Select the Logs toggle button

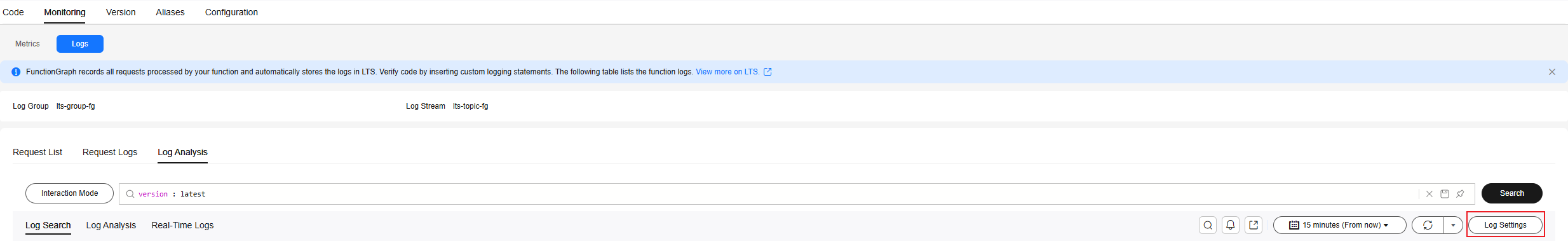[x=80, y=44]
